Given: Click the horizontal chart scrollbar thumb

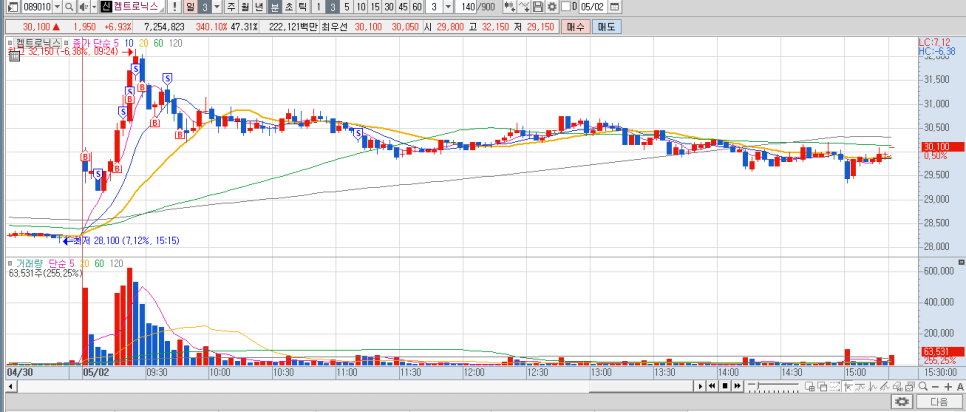Looking at the screenshot, I should tap(642, 386).
